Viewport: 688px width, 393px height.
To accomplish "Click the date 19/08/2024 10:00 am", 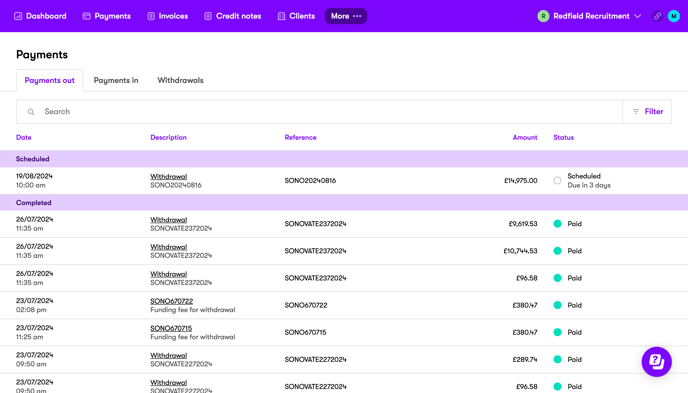I will click(x=34, y=180).
